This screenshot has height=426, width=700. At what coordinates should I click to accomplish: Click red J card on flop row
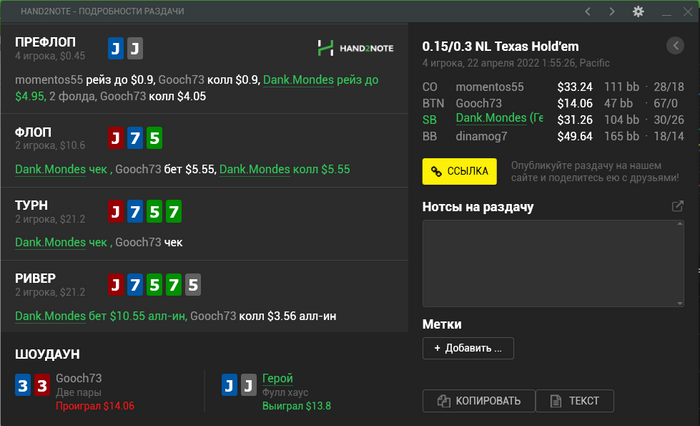(x=115, y=138)
